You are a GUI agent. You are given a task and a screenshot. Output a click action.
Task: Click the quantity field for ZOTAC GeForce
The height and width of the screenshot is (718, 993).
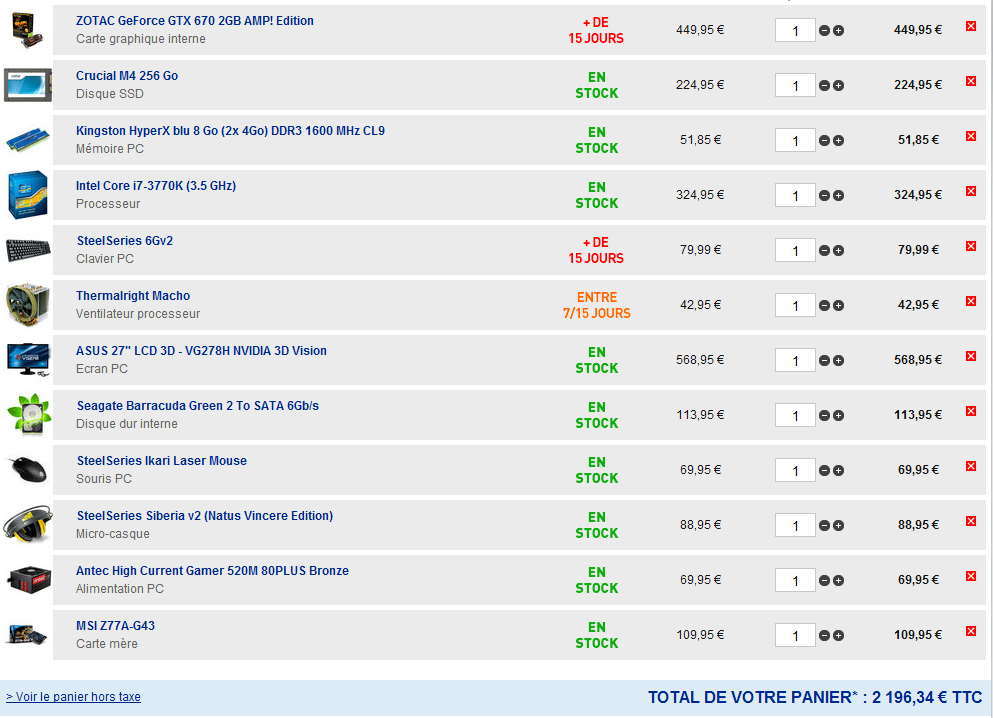(795, 31)
